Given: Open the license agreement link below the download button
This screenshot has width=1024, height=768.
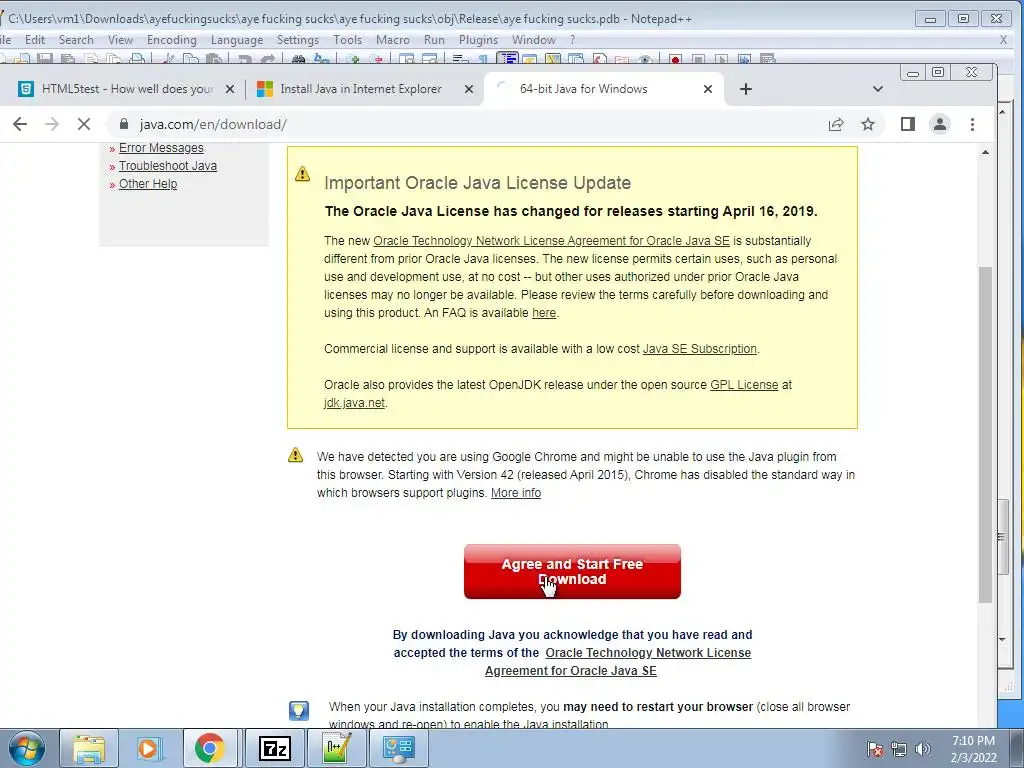Looking at the screenshot, I should pyautogui.click(x=618, y=662).
